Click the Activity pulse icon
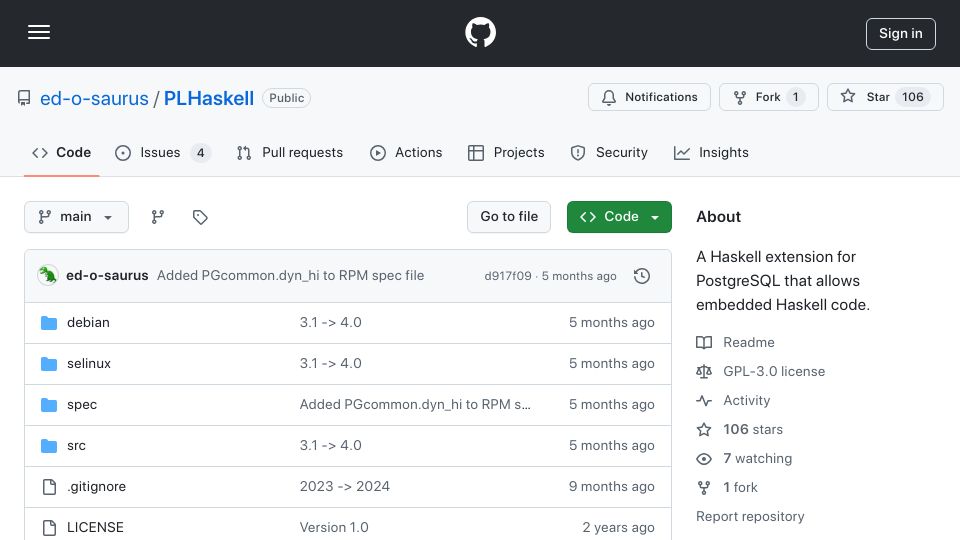 click(x=704, y=400)
